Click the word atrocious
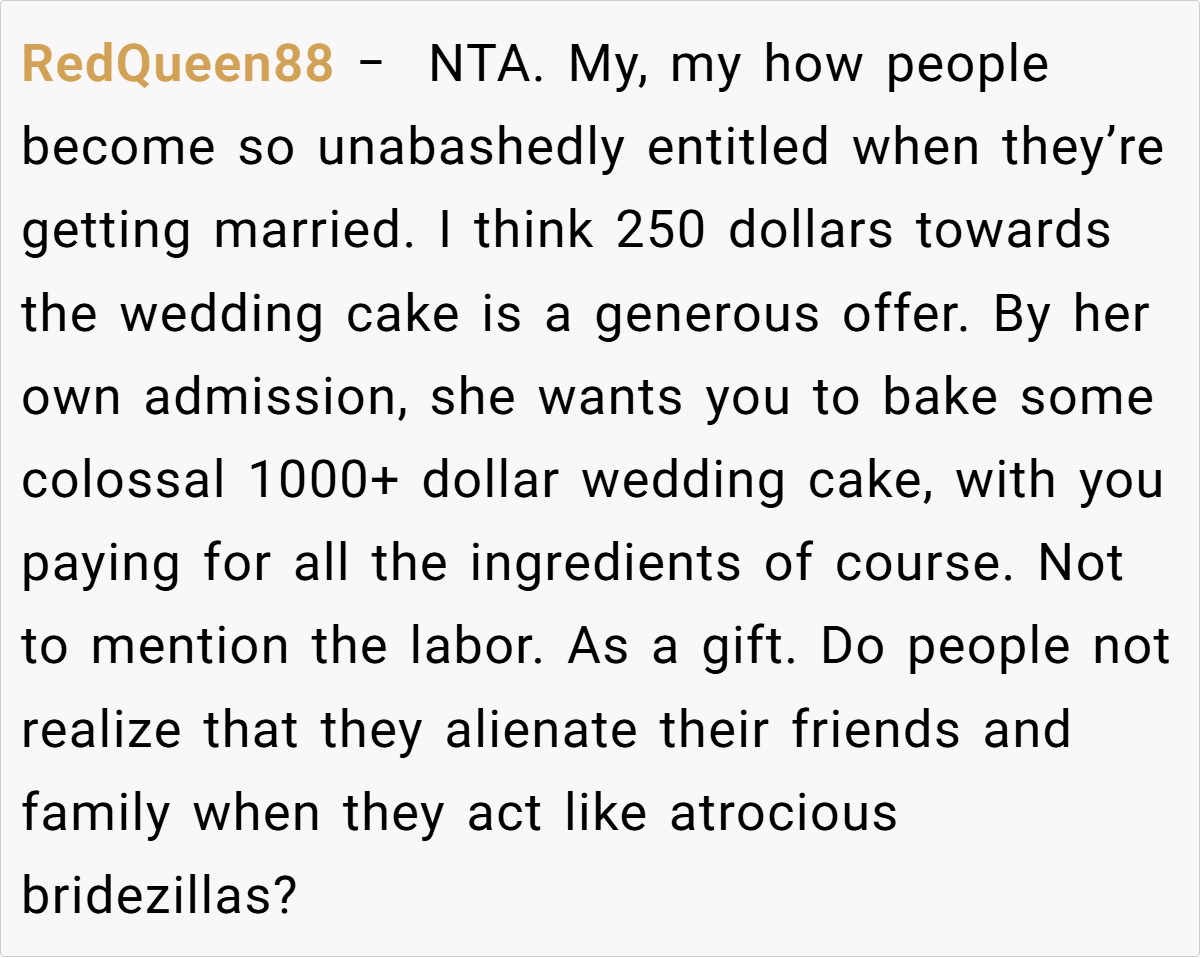This screenshot has height=958, width=1200. tap(784, 813)
